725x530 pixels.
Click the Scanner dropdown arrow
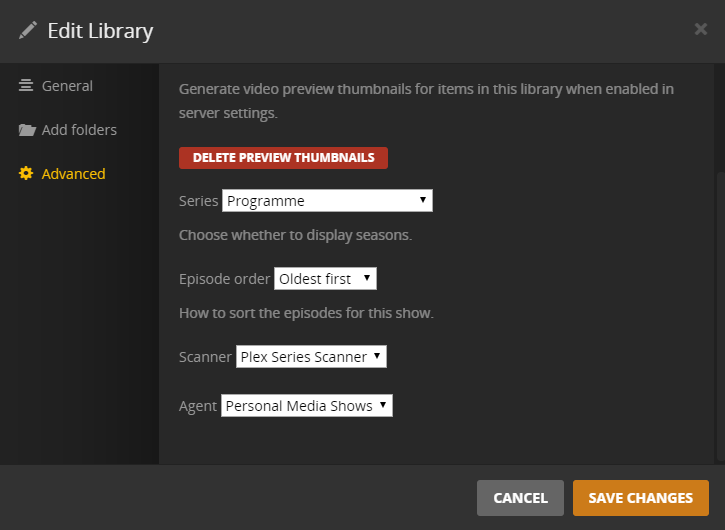pyautogui.click(x=377, y=356)
